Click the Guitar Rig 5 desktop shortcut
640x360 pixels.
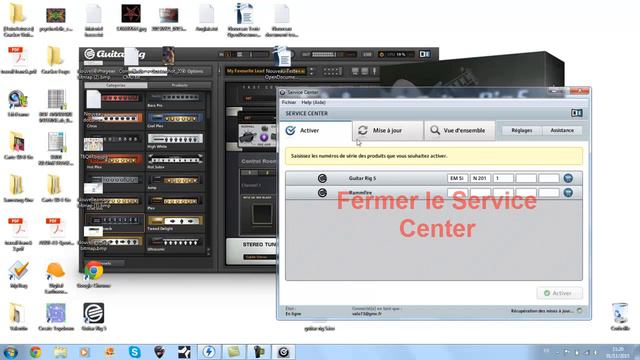94,316
